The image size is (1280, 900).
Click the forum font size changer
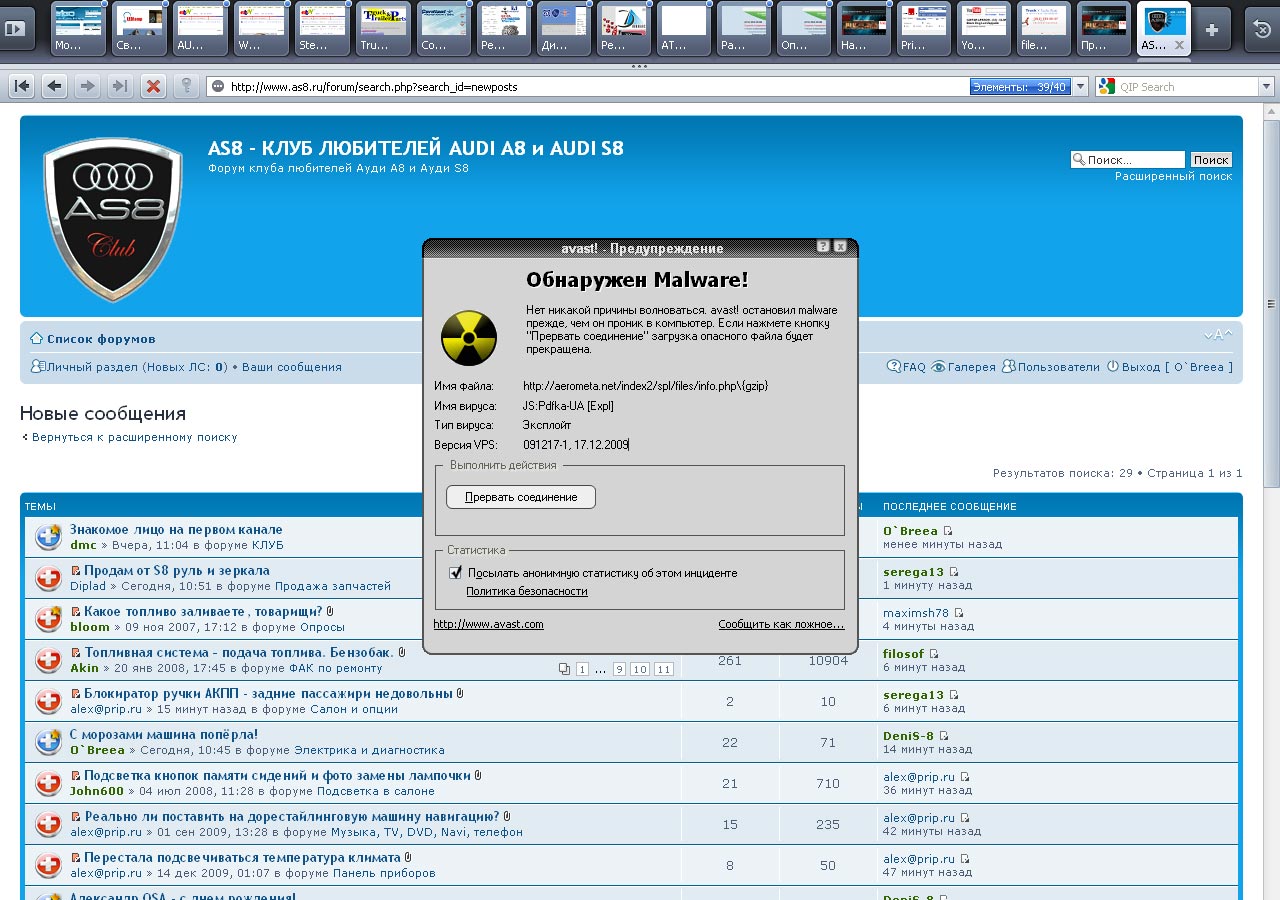pyautogui.click(x=1218, y=336)
